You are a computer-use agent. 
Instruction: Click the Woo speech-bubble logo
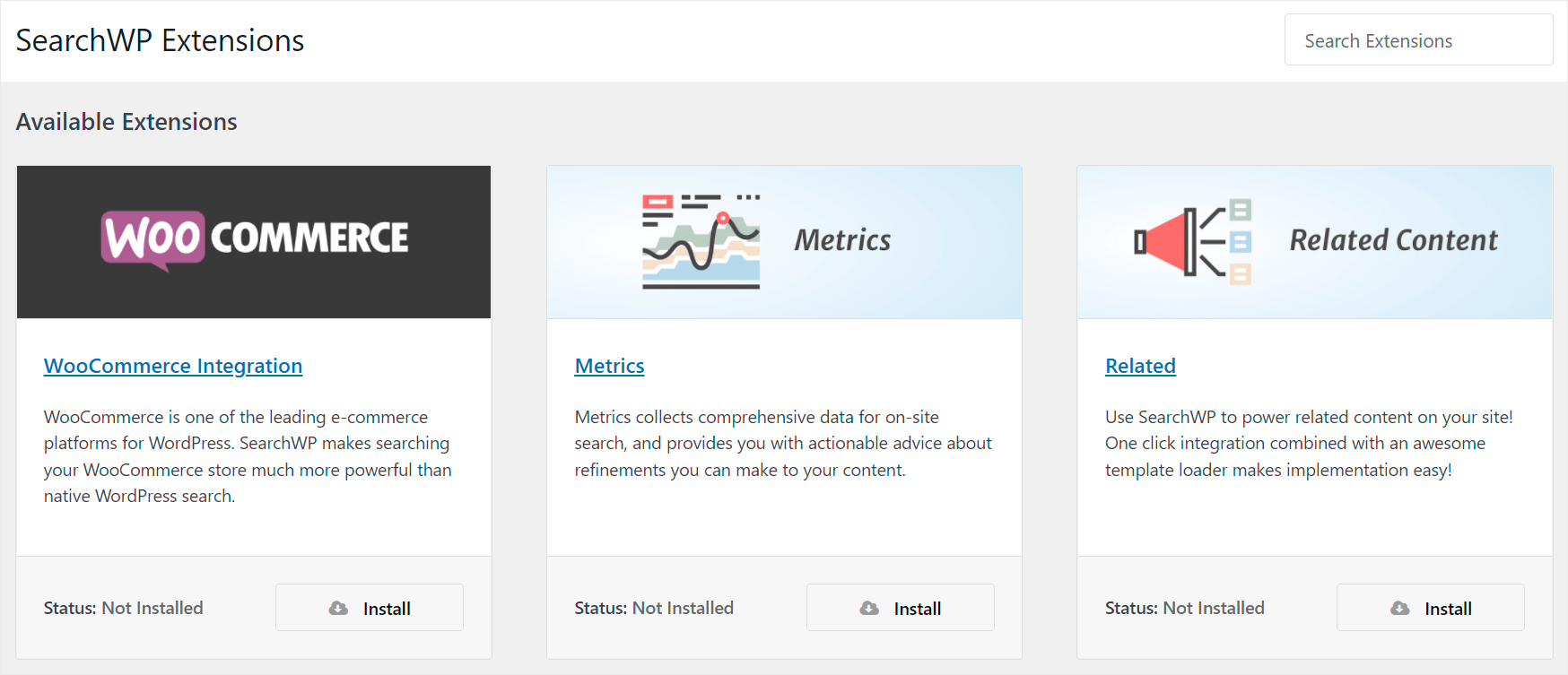[152, 239]
